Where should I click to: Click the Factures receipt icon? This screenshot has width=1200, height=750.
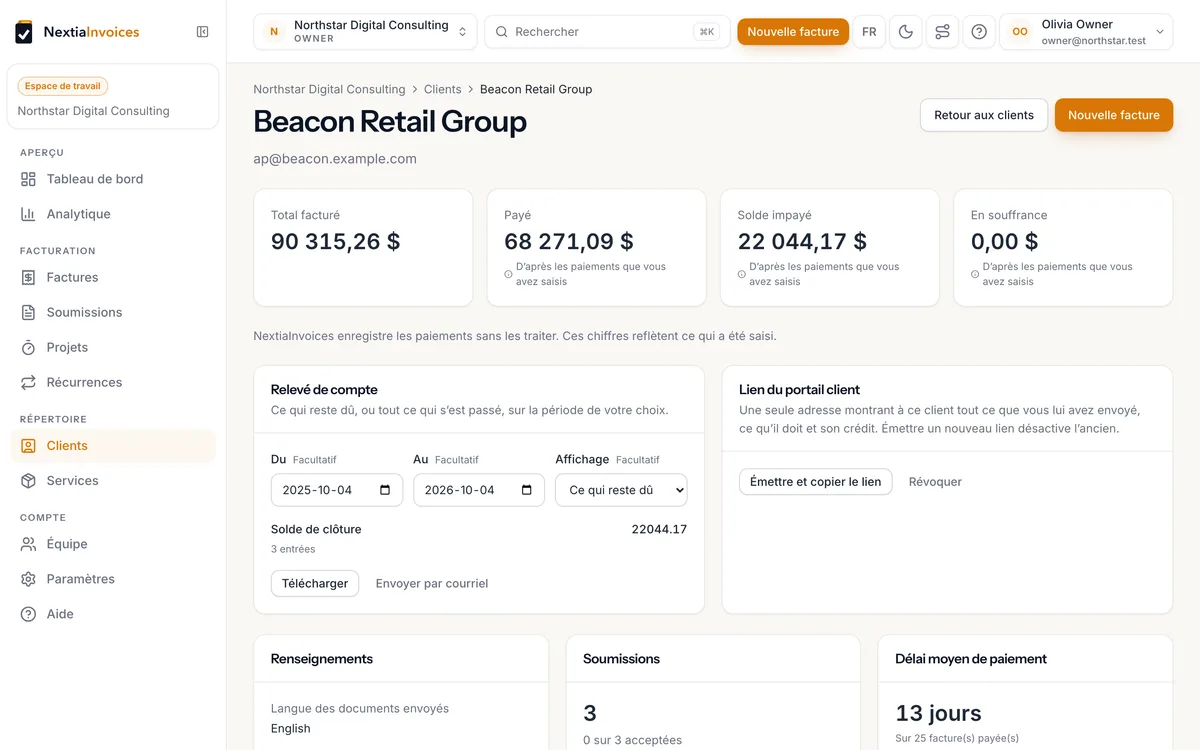[28, 277]
